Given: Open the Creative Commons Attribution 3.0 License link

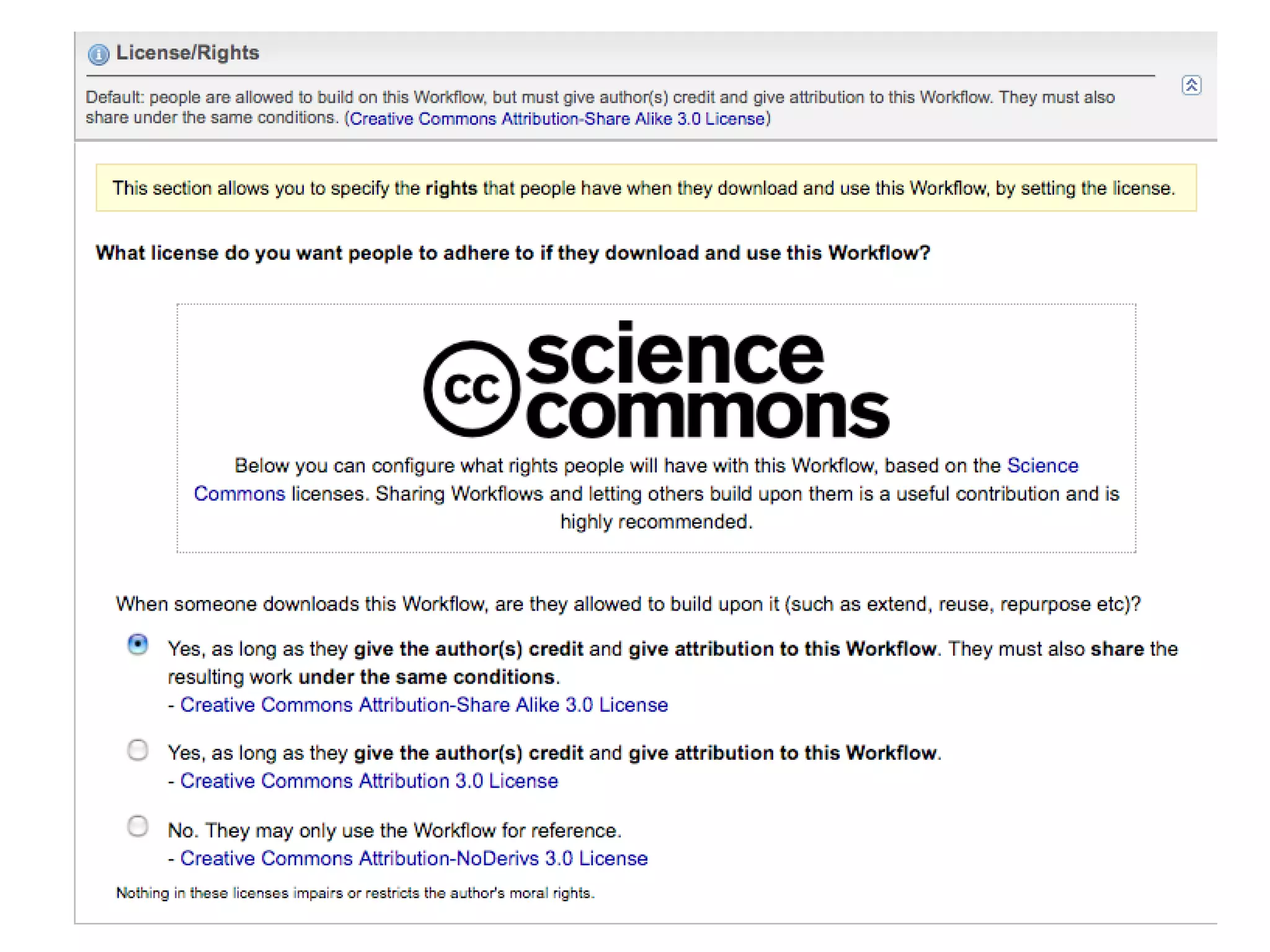Looking at the screenshot, I should 368,781.
